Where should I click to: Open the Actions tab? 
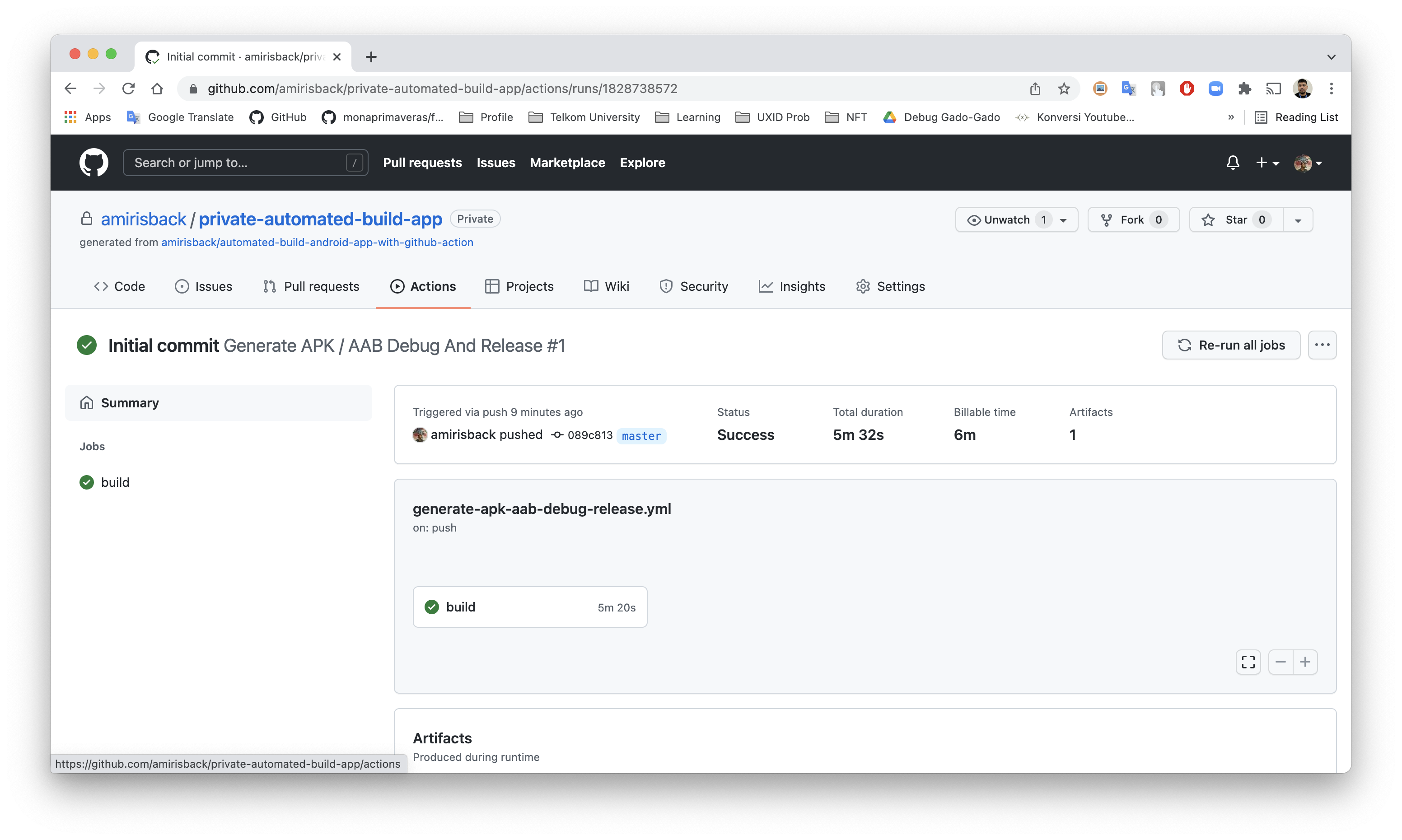pos(432,286)
